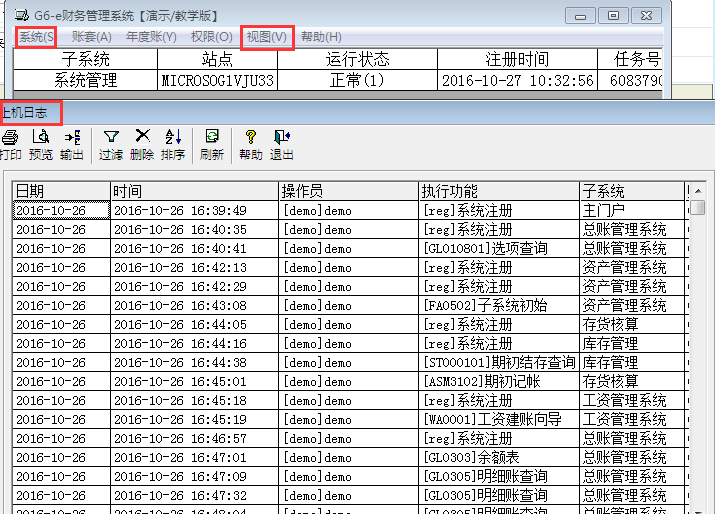Refresh the log with 刷新 icon
Image resolution: width=715 pixels, height=514 pixels.
pos(212,145)
